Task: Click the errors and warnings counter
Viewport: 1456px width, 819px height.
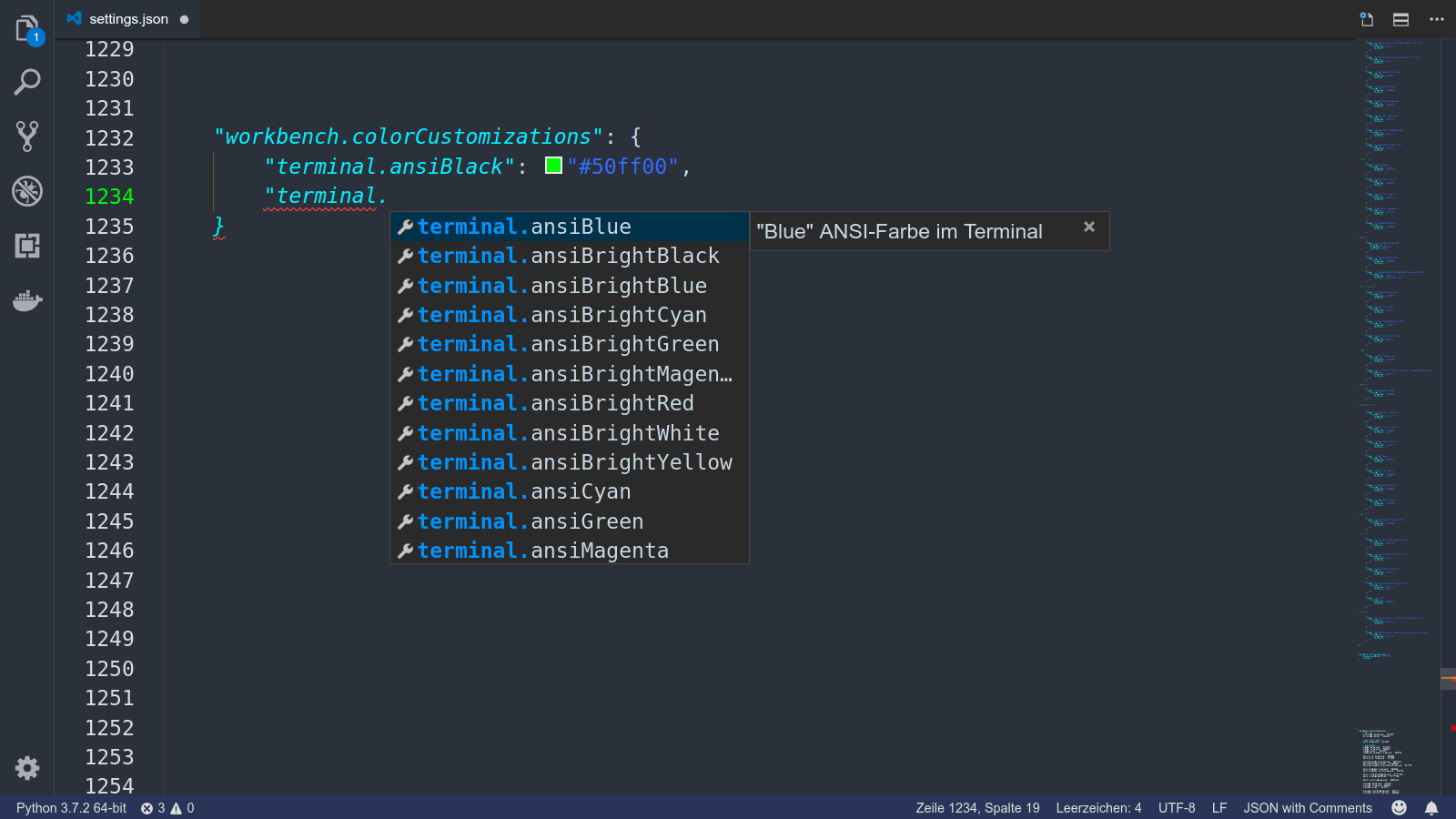Action: pyautogui.click(x=167, y=808)
